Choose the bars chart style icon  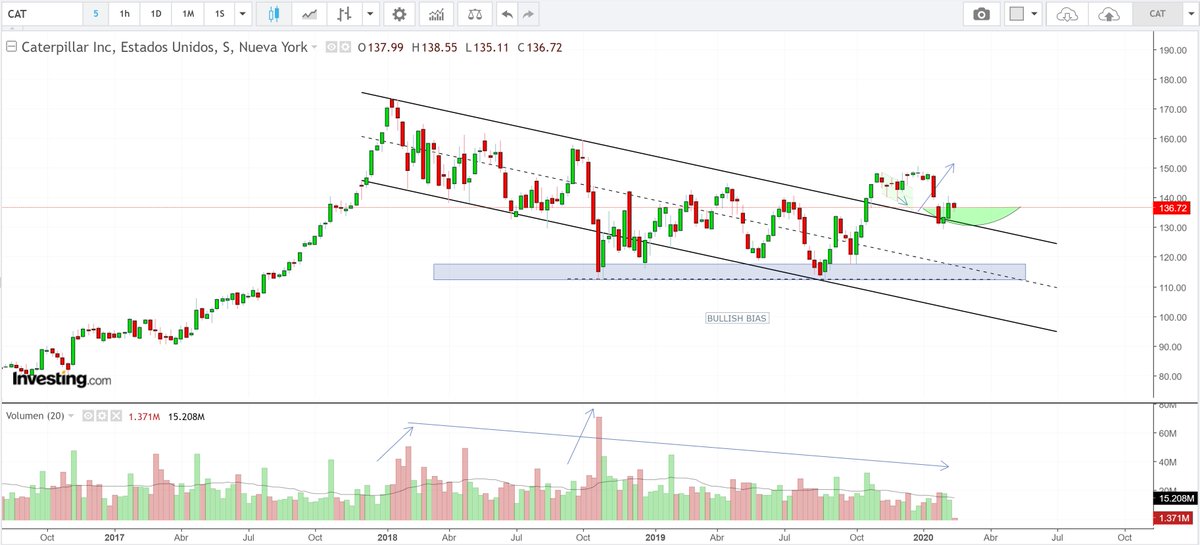[x=345, y=14]
